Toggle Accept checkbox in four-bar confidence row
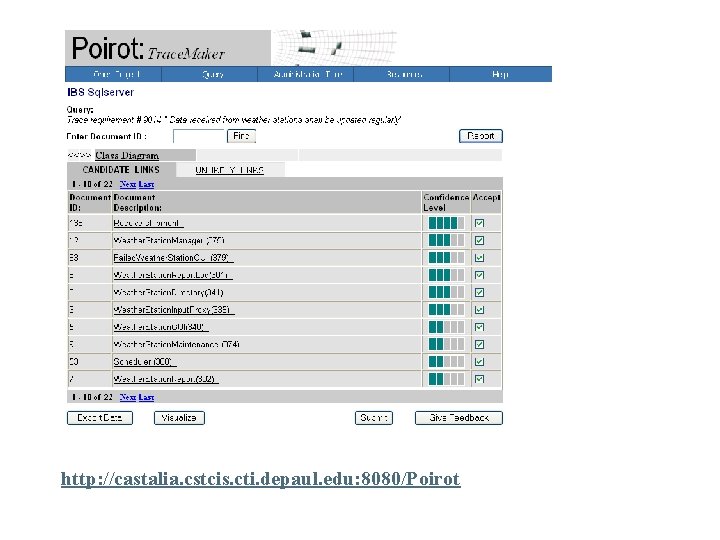The width and height of the screenshot is (720, 540). click(x=479, y=224)
